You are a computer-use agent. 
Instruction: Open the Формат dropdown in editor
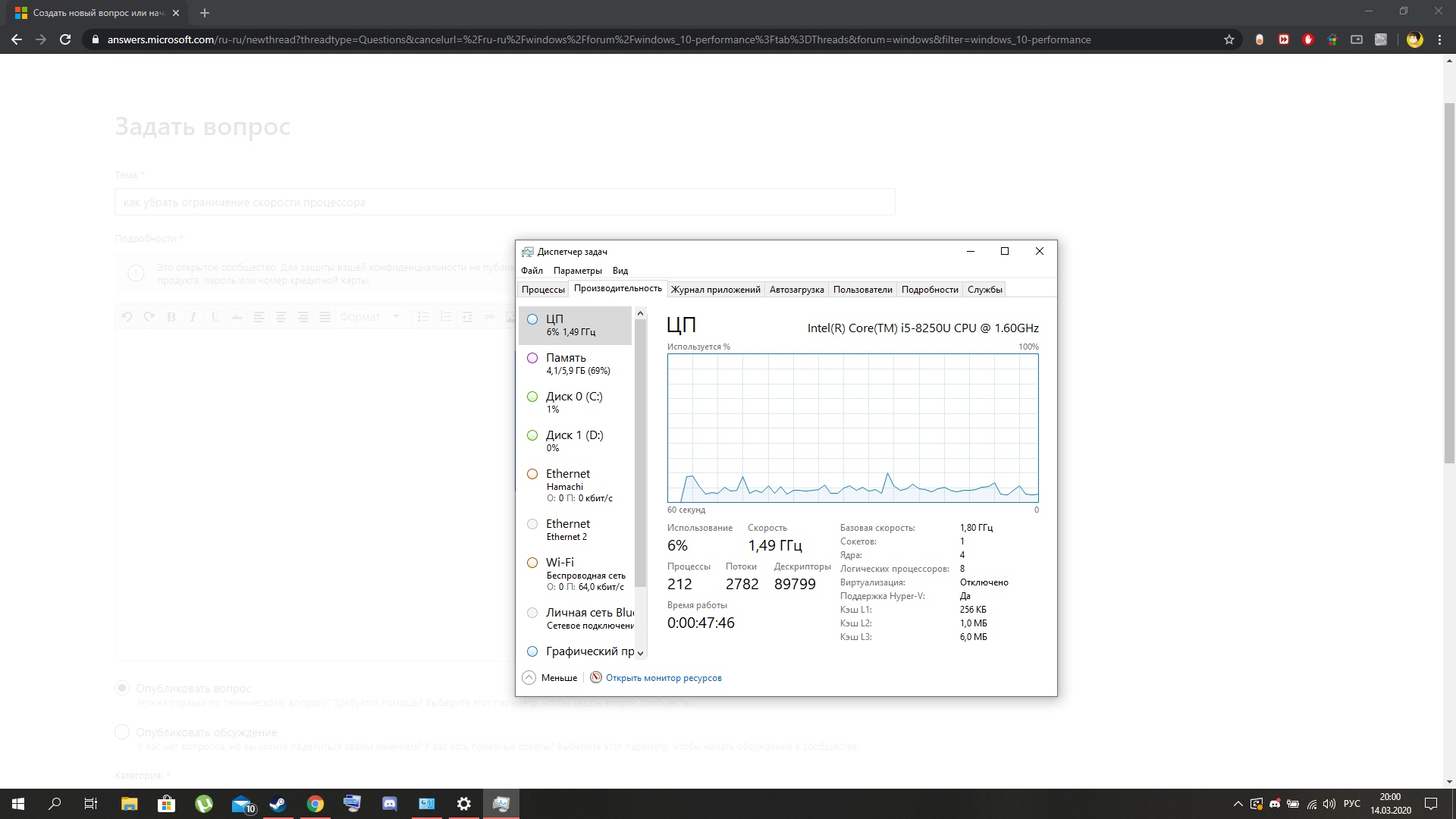[369, 317]
